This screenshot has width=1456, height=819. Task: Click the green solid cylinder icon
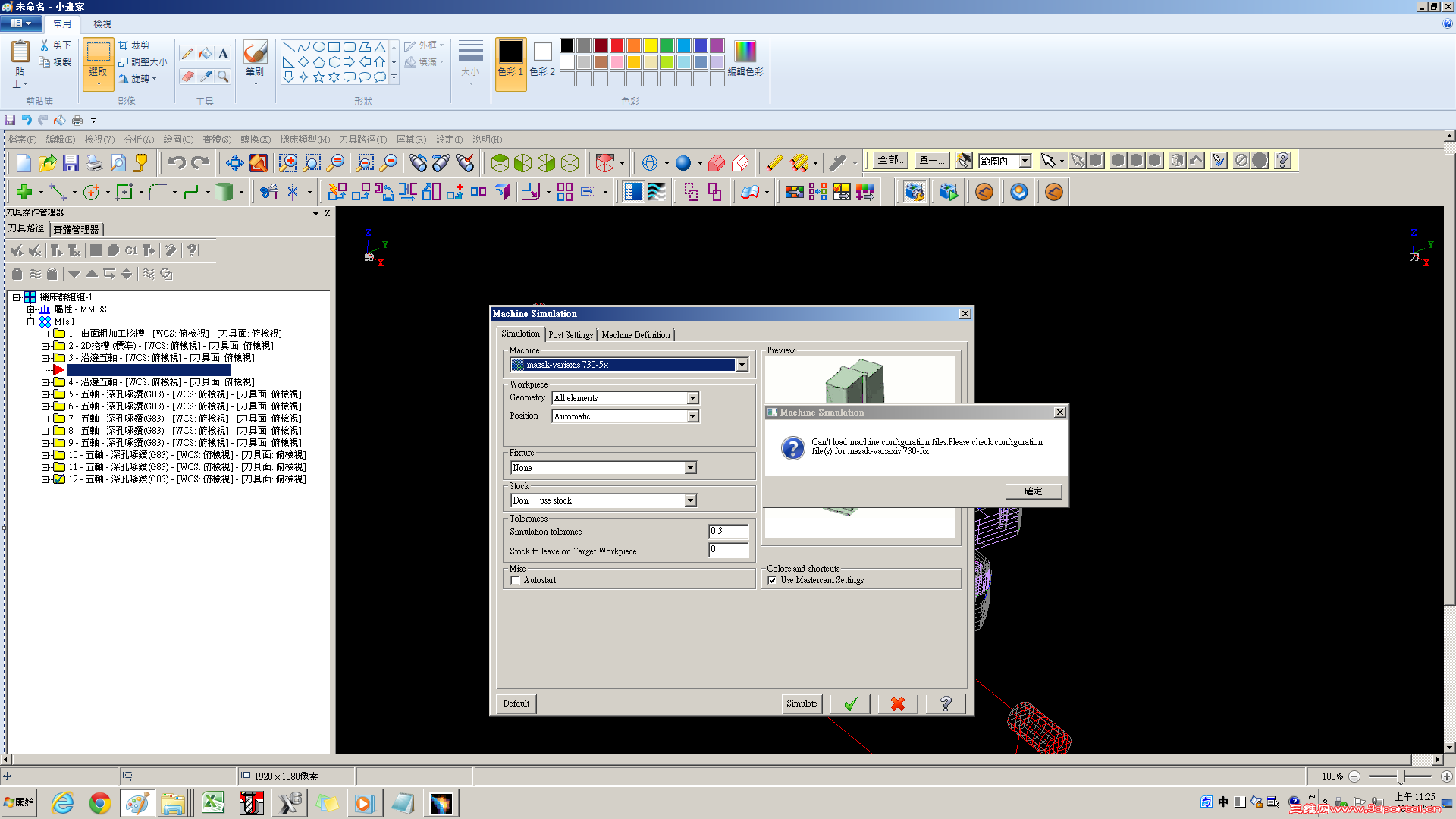tap(224, 192)
